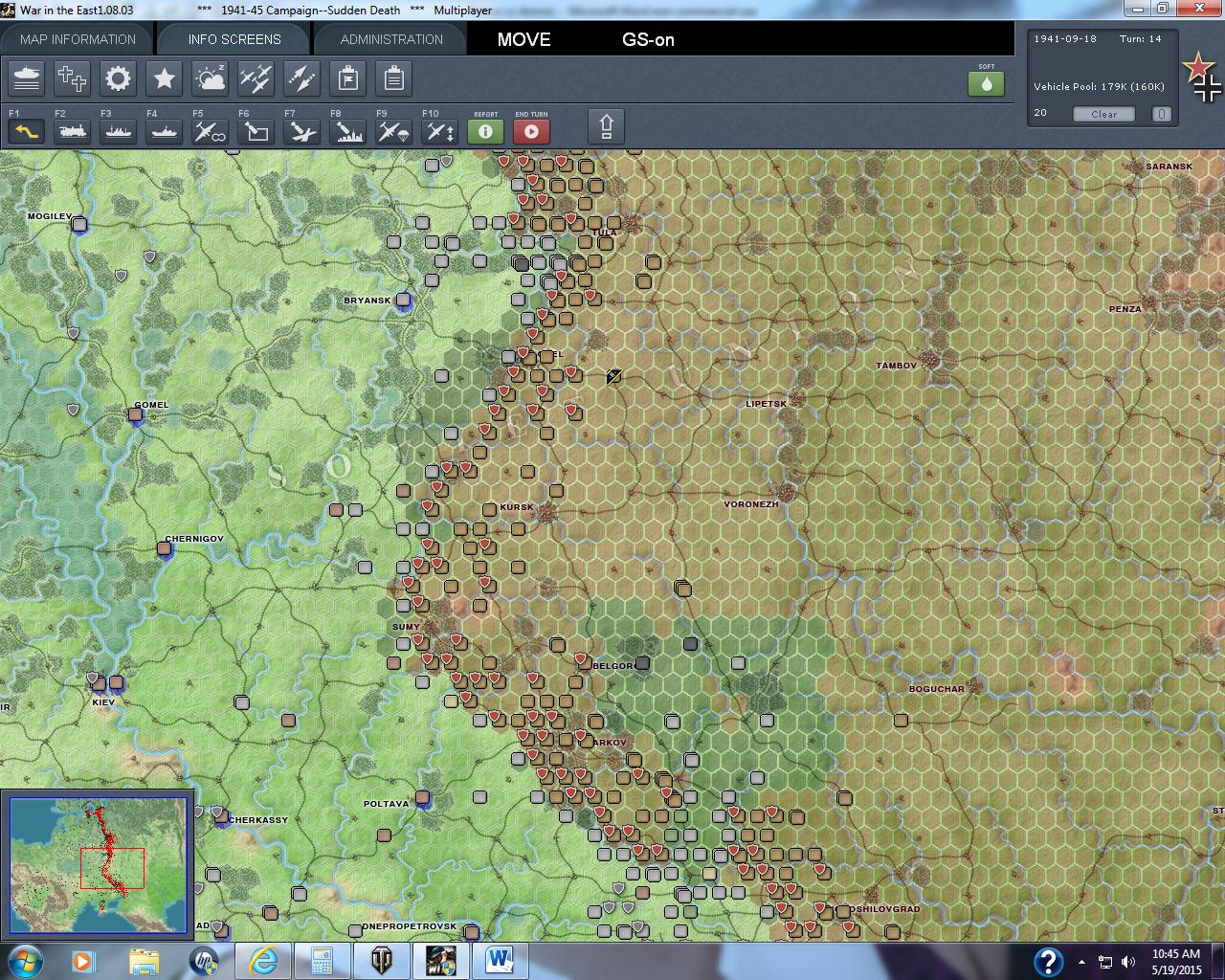Select the F1 move mode arrow

(x=27, y=131)
